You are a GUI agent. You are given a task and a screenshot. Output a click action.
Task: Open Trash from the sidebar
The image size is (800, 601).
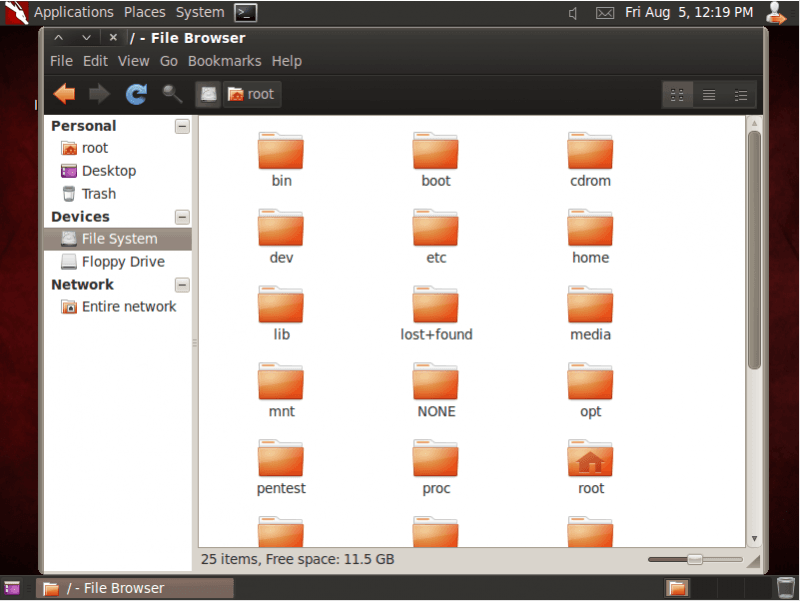click(118, 194)
